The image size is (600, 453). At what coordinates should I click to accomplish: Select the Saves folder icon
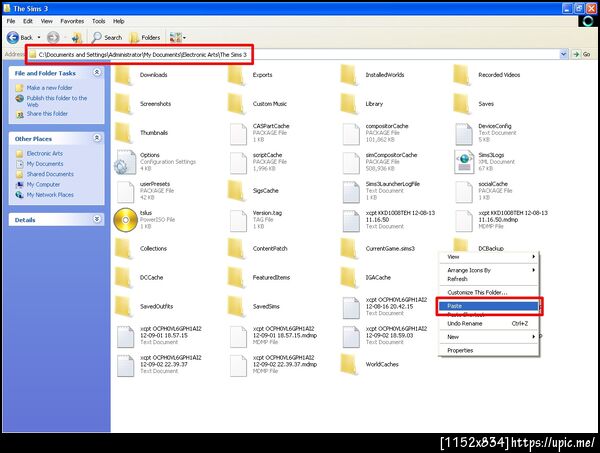click(x=462, y=104)
